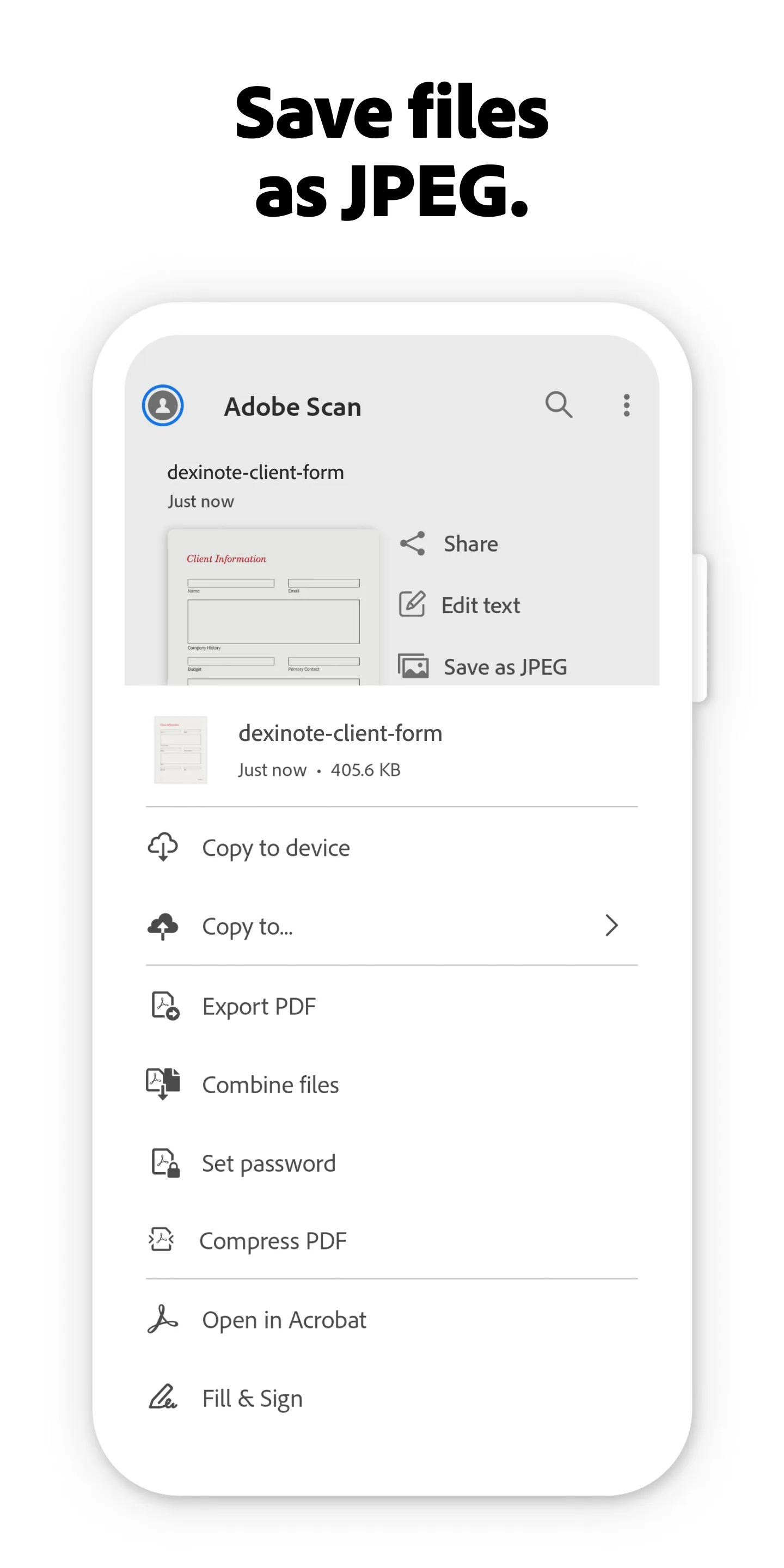The width and height of the screenshot is (784, 1568).
Task: Tap the Share icon
Action: coord(412,543)
